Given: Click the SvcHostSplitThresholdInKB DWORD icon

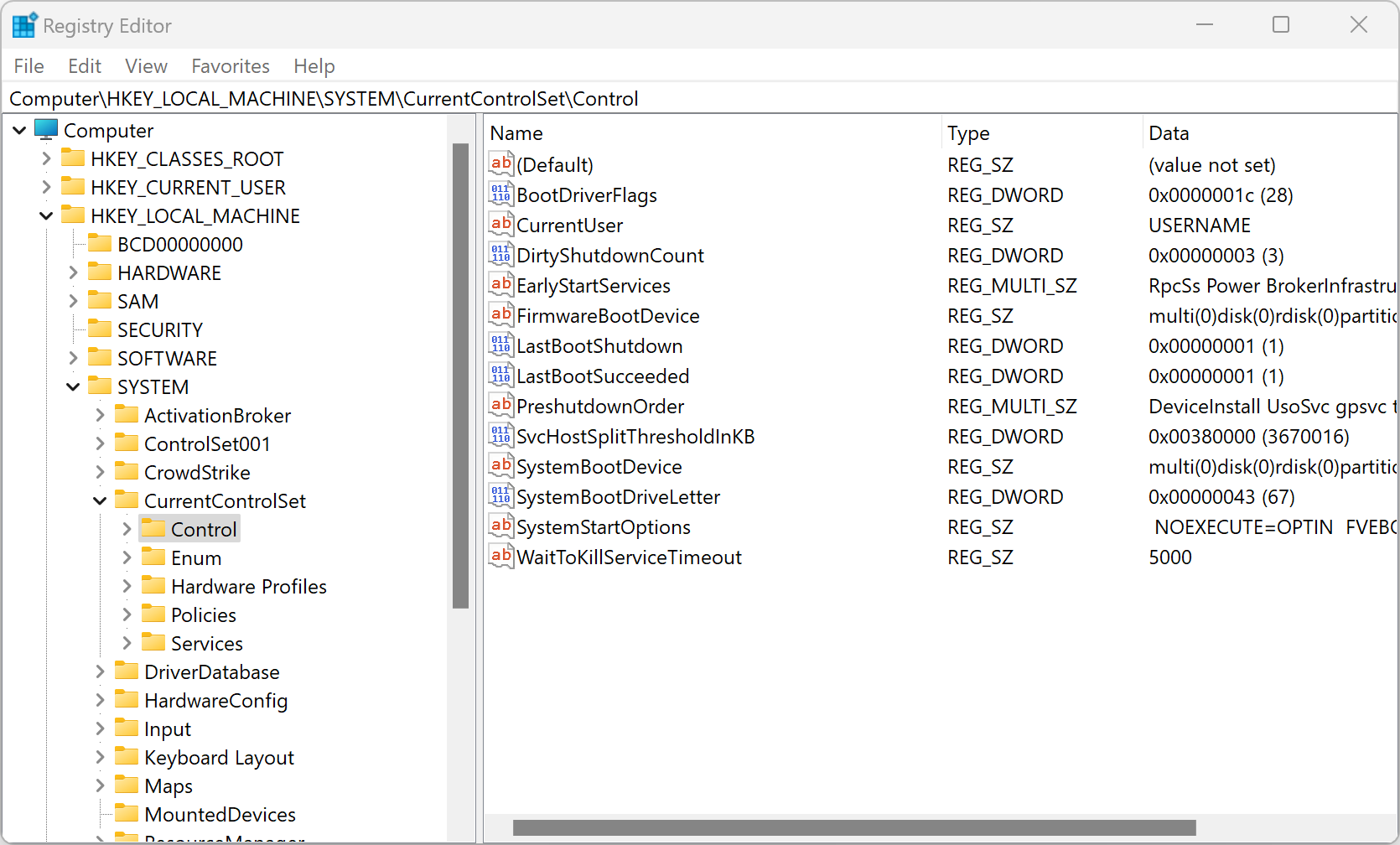Looking at the screenshot, I should 500,436.
